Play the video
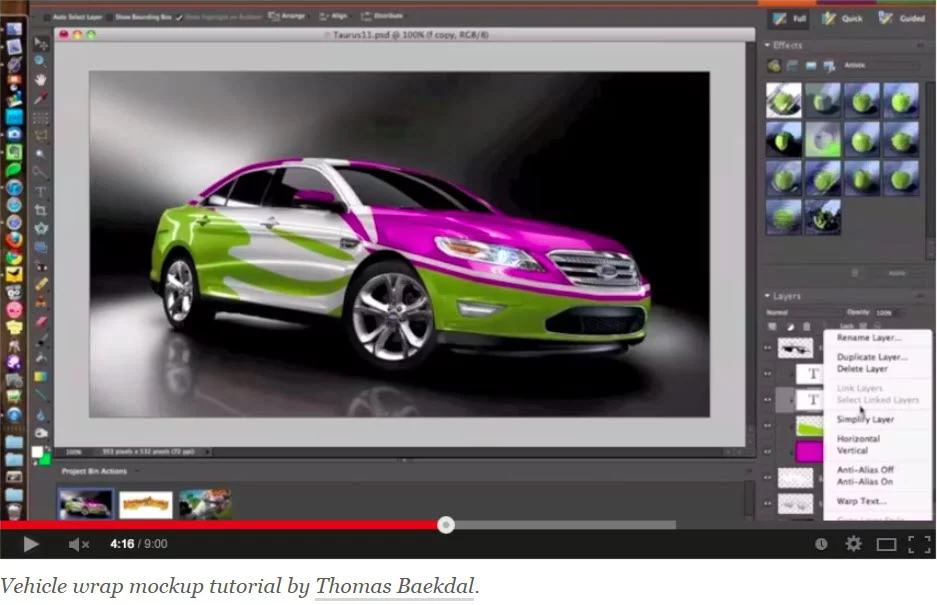Viewport: 937px width, 605px height. [30, 544]
